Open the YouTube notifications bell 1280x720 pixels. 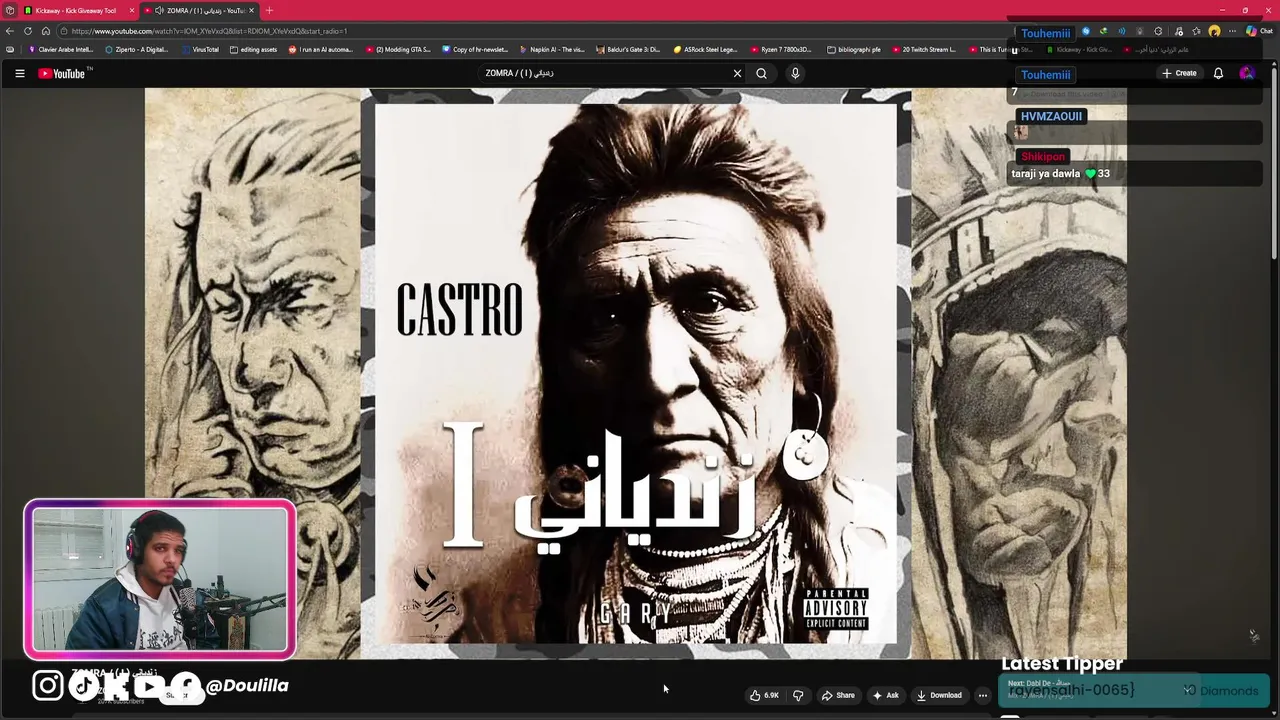tap(1218, 73)
